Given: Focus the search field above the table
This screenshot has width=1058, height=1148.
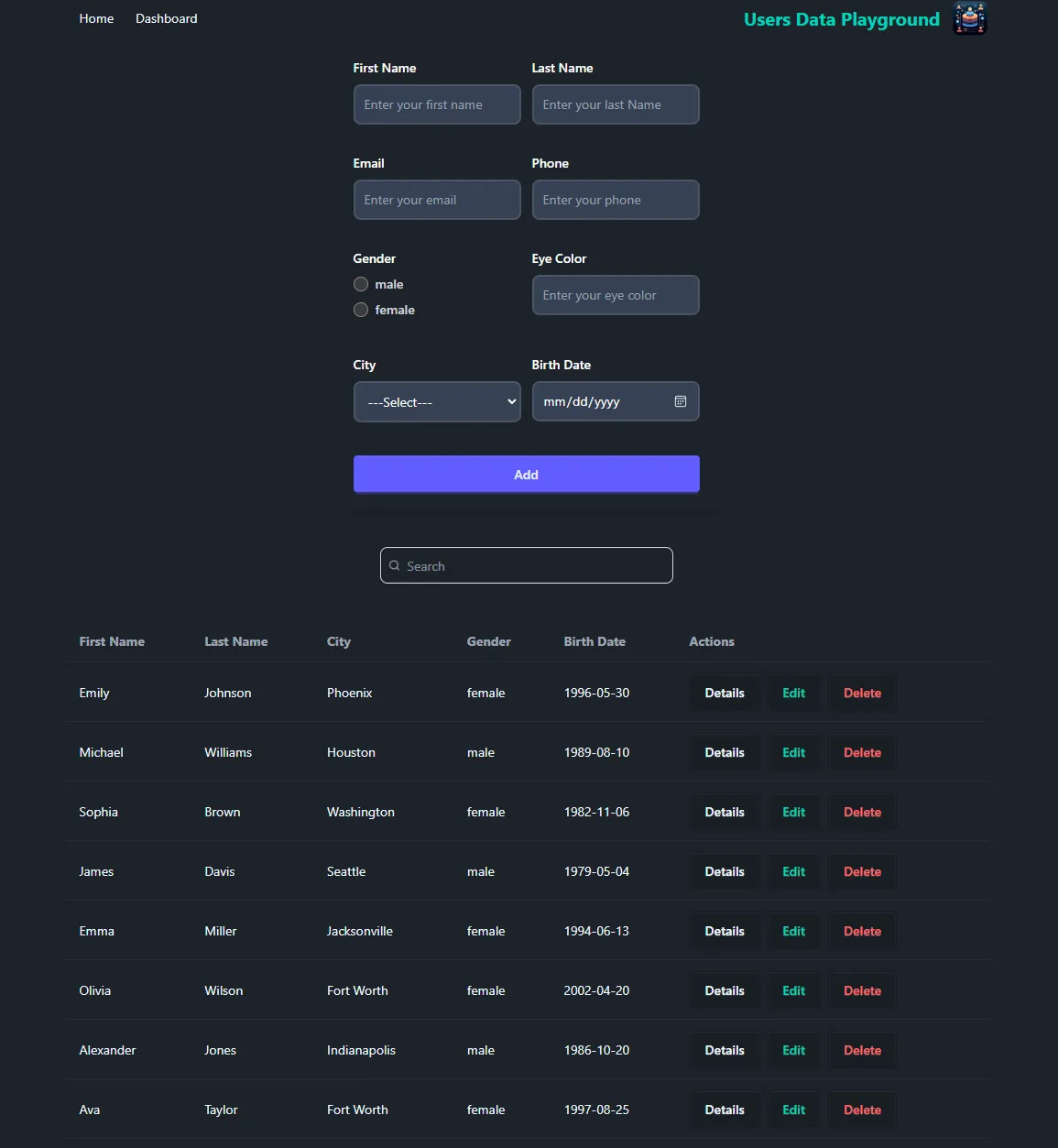Looking at the screenshot, I should coord(526,565).
